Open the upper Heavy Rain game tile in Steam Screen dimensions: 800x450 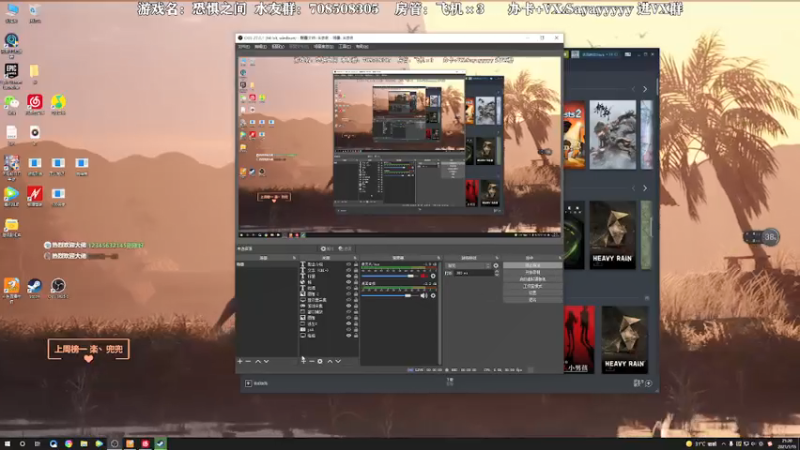[x=612, y=235]
